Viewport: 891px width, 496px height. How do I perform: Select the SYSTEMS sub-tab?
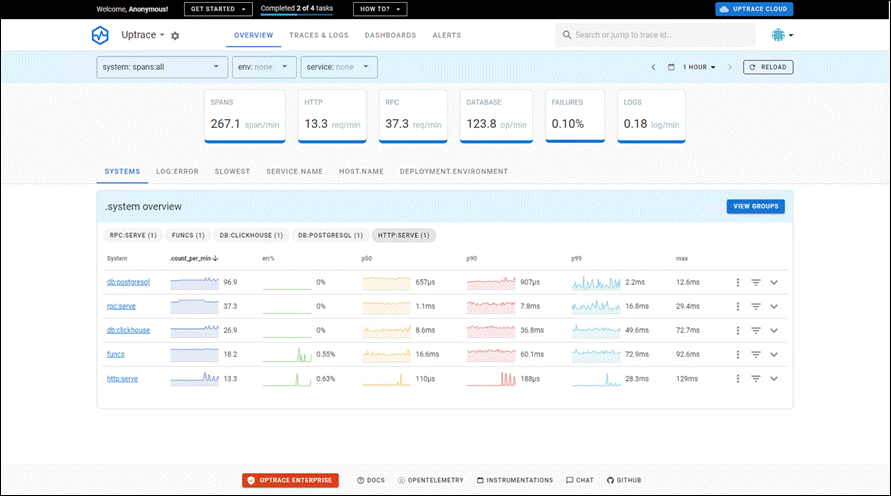122,172
